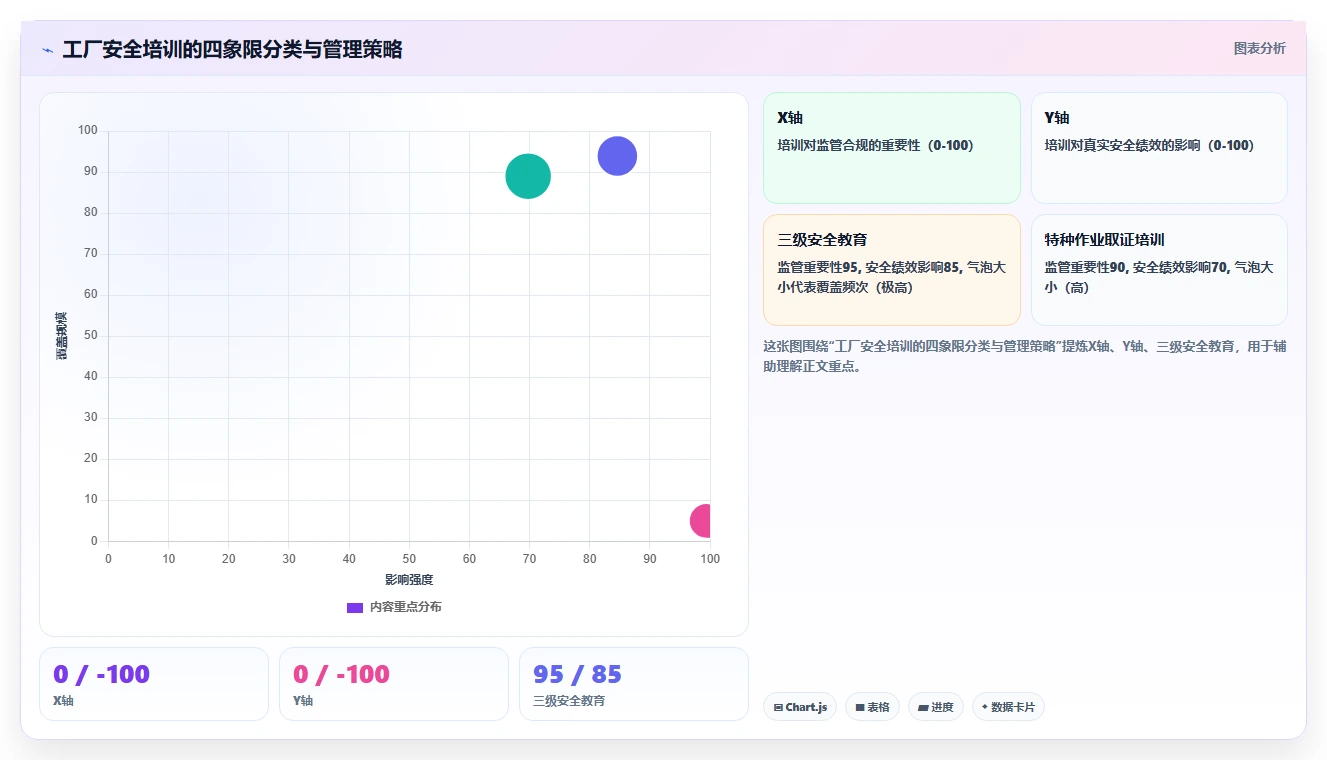Click the Chart.js tag

800,707
